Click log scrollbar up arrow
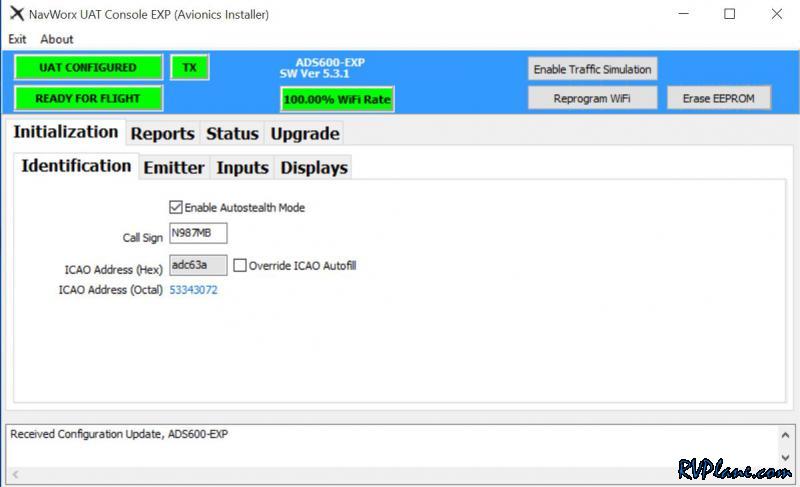This screenshot has height=487, width=800. (x=785, y=435)
